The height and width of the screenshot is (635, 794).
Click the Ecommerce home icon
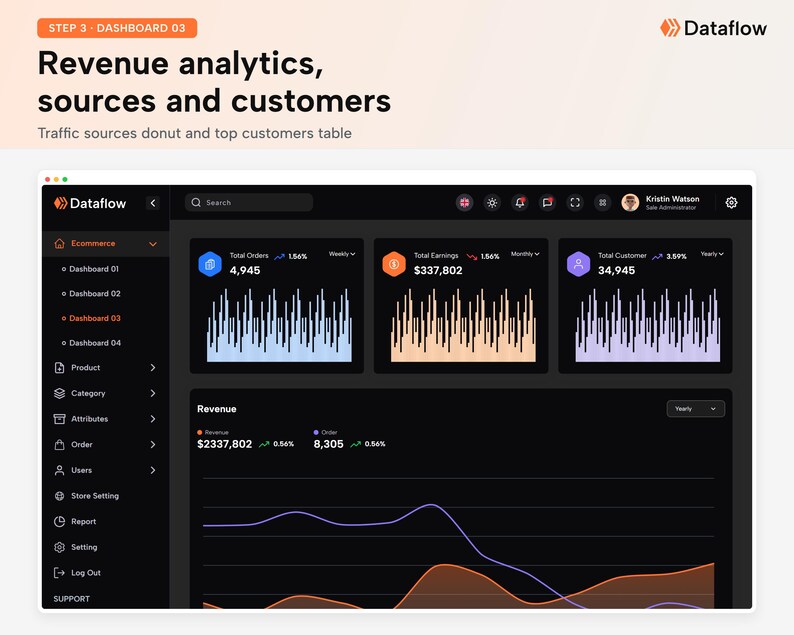(59, 244)
